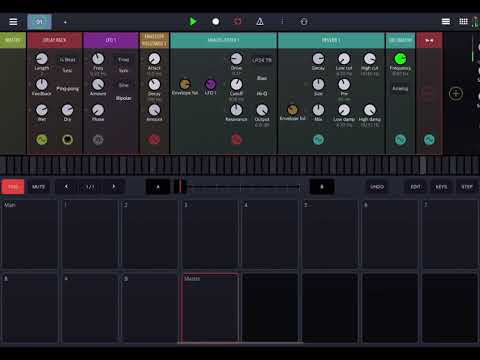This screenshot has width=480, height=360.
Task: Select the Oscillator module header
Action: (400, 40)
